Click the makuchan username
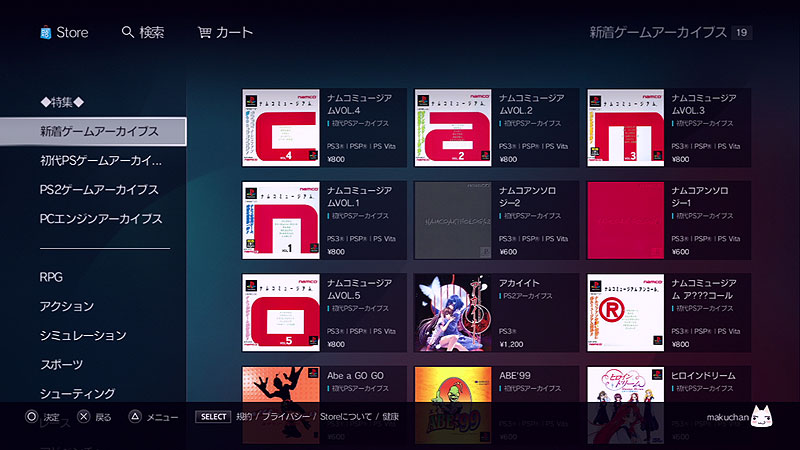The image size is (800, 450). click(728, 417)
